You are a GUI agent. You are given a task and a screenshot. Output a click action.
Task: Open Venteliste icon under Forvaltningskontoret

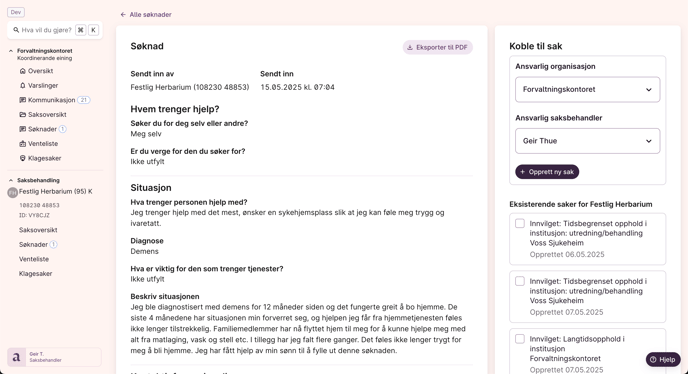click(23, 144)
